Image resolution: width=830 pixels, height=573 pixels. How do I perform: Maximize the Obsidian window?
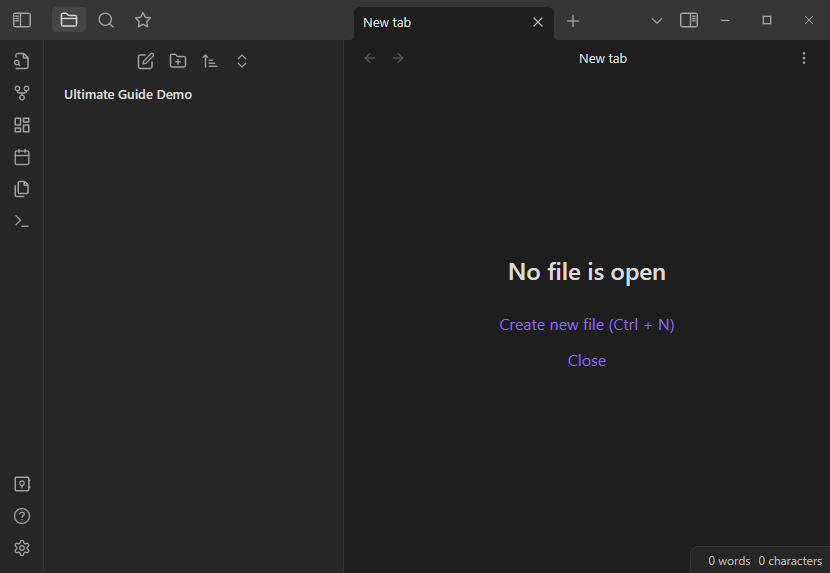(766, 20)
